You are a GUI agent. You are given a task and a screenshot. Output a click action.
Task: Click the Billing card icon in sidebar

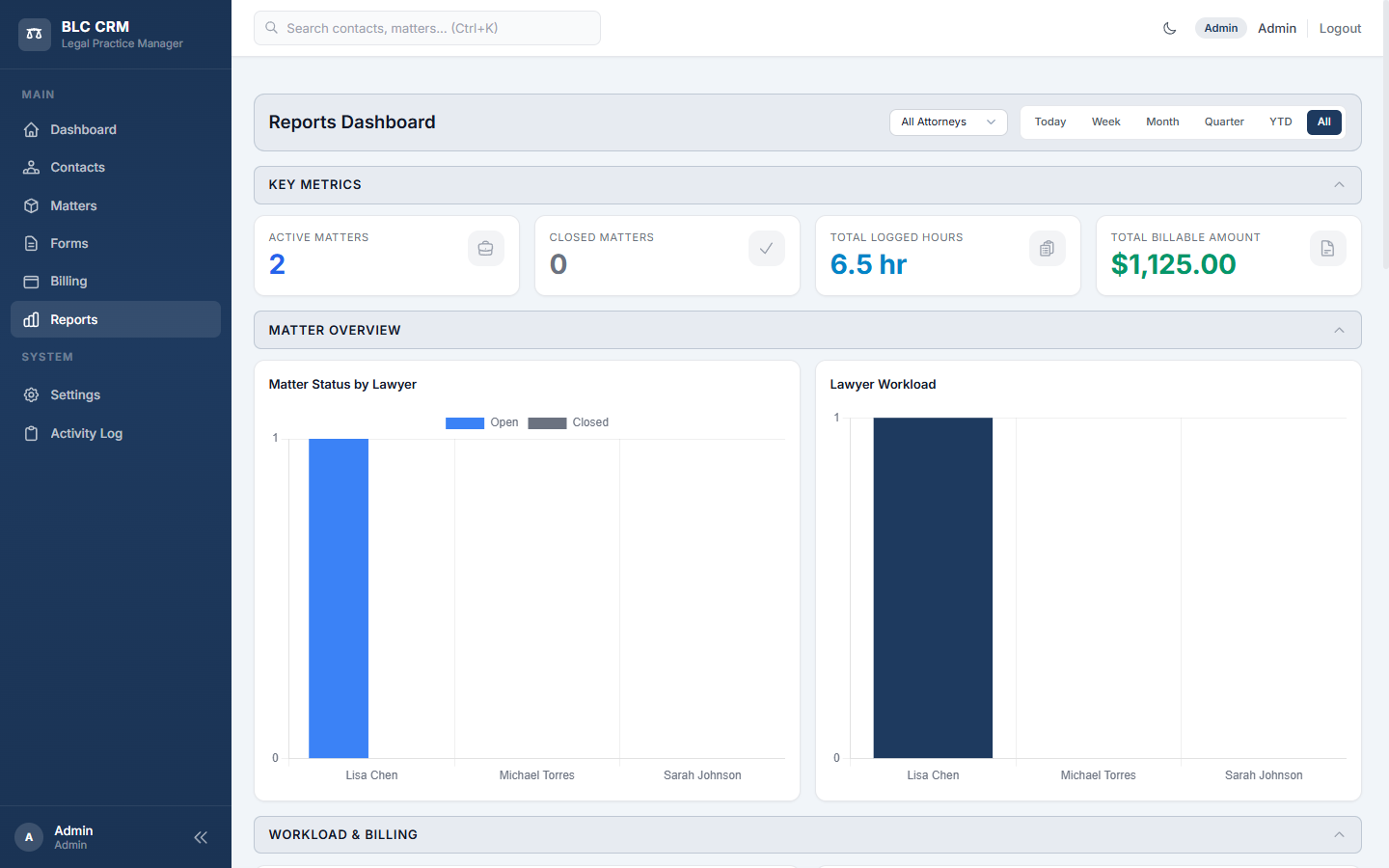31,281
